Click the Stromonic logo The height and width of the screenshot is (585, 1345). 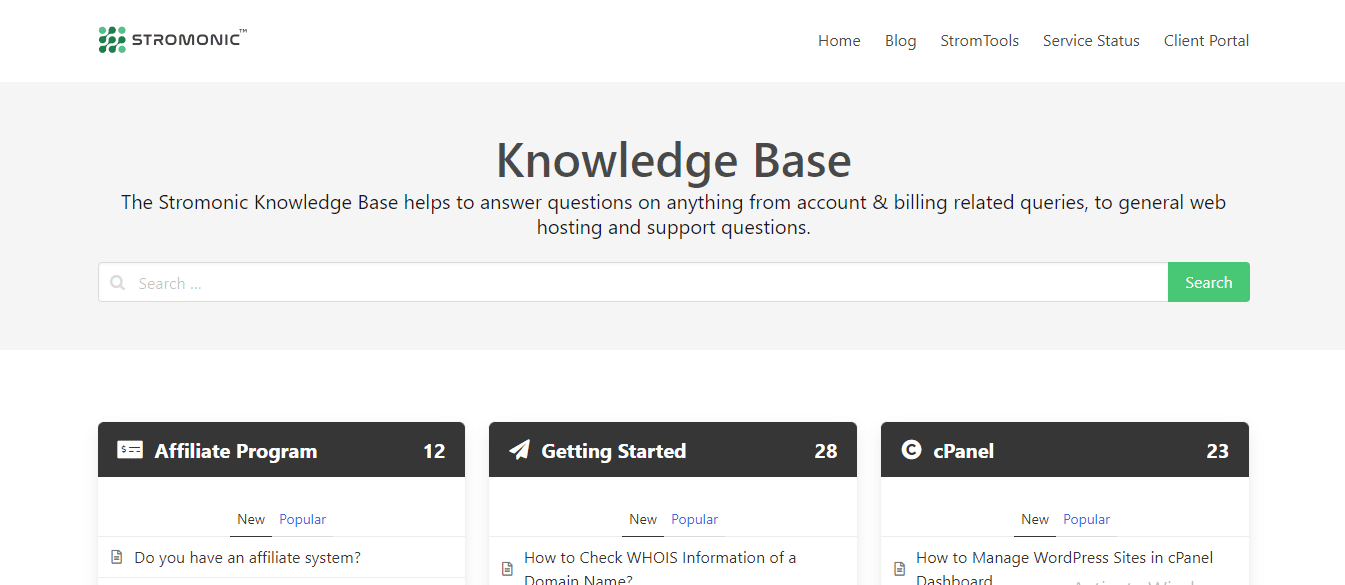[172, 40]
